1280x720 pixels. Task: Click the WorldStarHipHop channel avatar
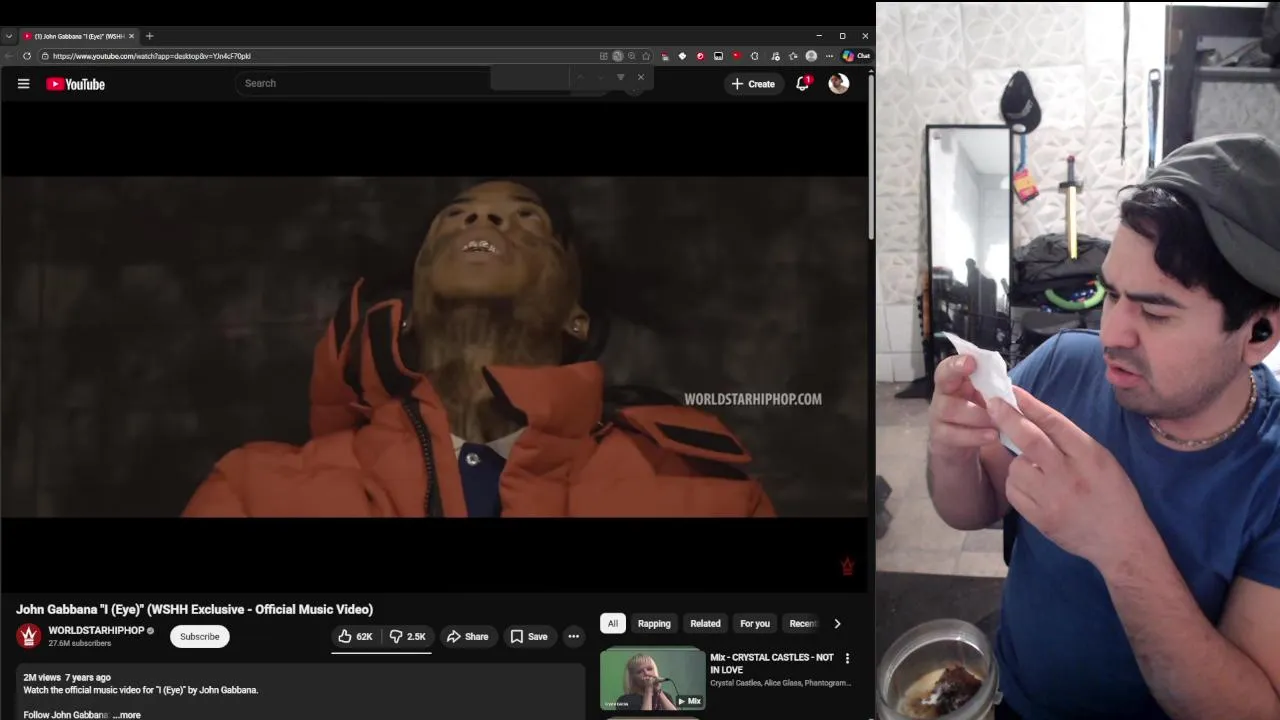[29, 636]
